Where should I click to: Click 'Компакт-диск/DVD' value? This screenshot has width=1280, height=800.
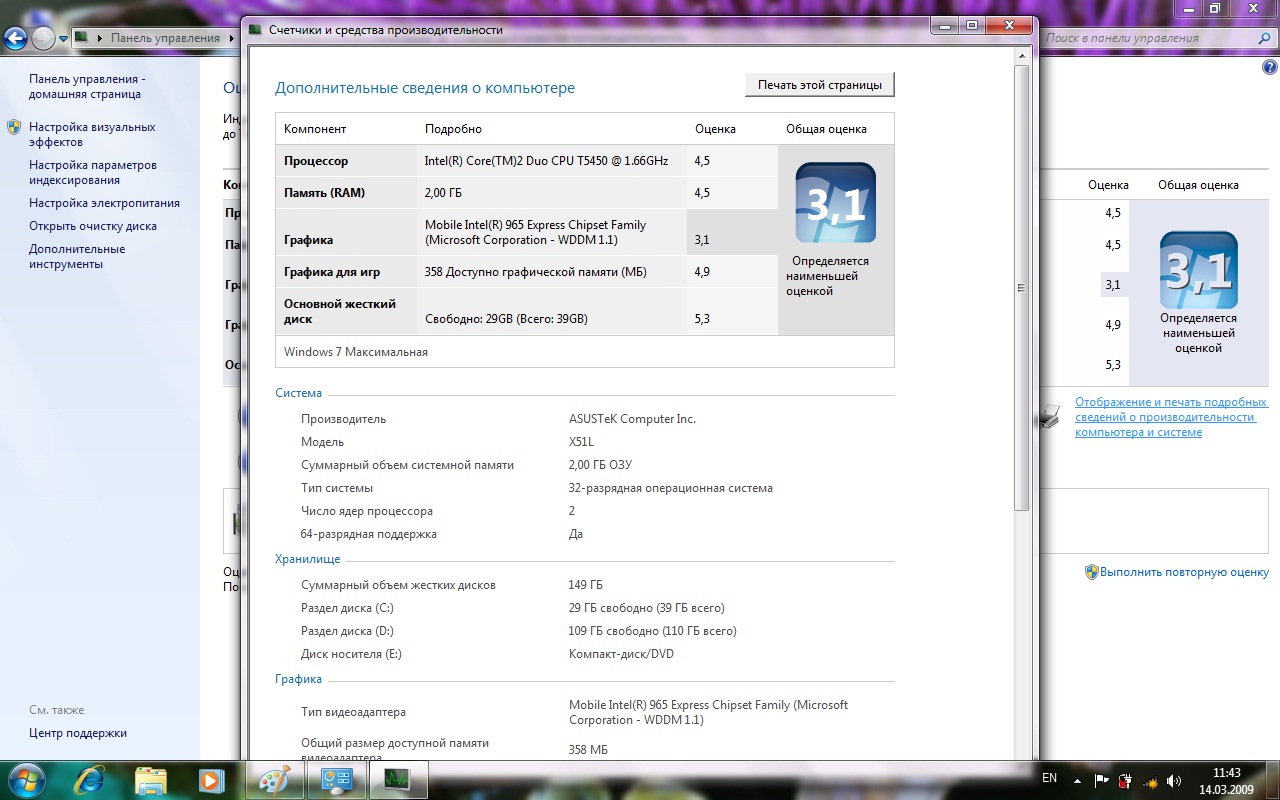click(622, 654)
